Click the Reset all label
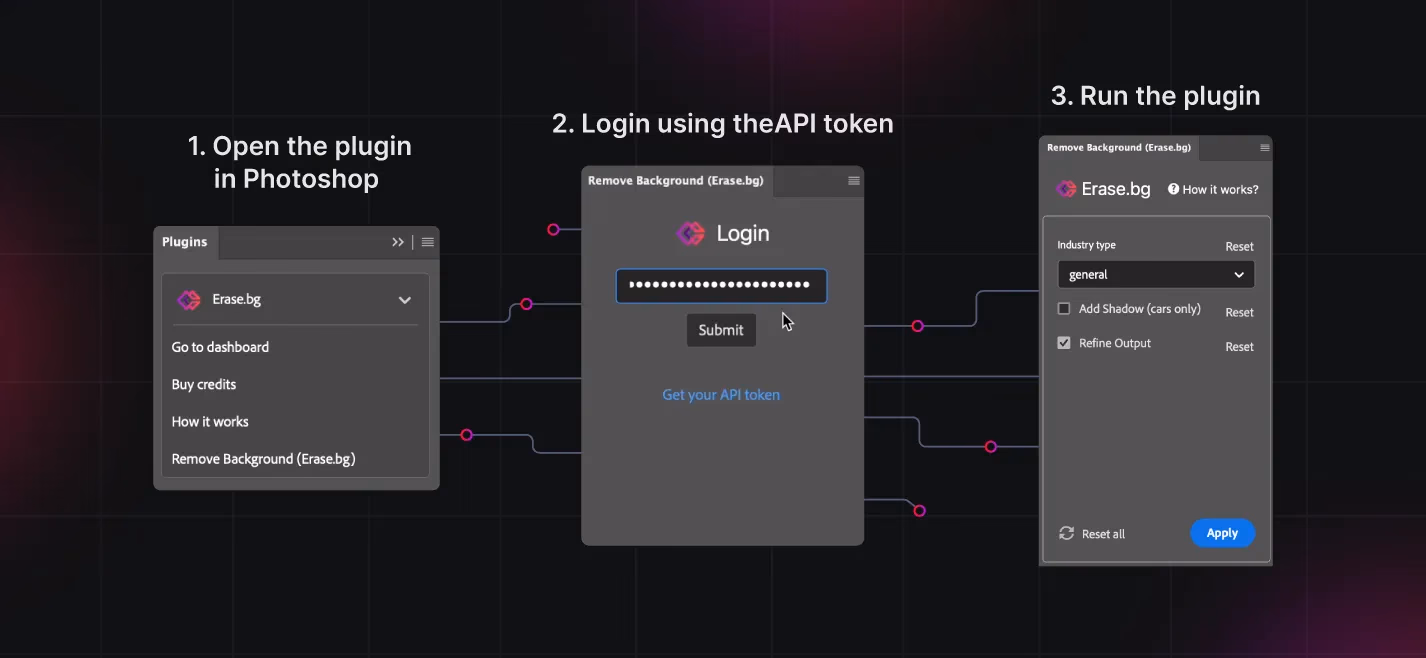The height and width of the screenshot is (658, 1426). 1104,534
